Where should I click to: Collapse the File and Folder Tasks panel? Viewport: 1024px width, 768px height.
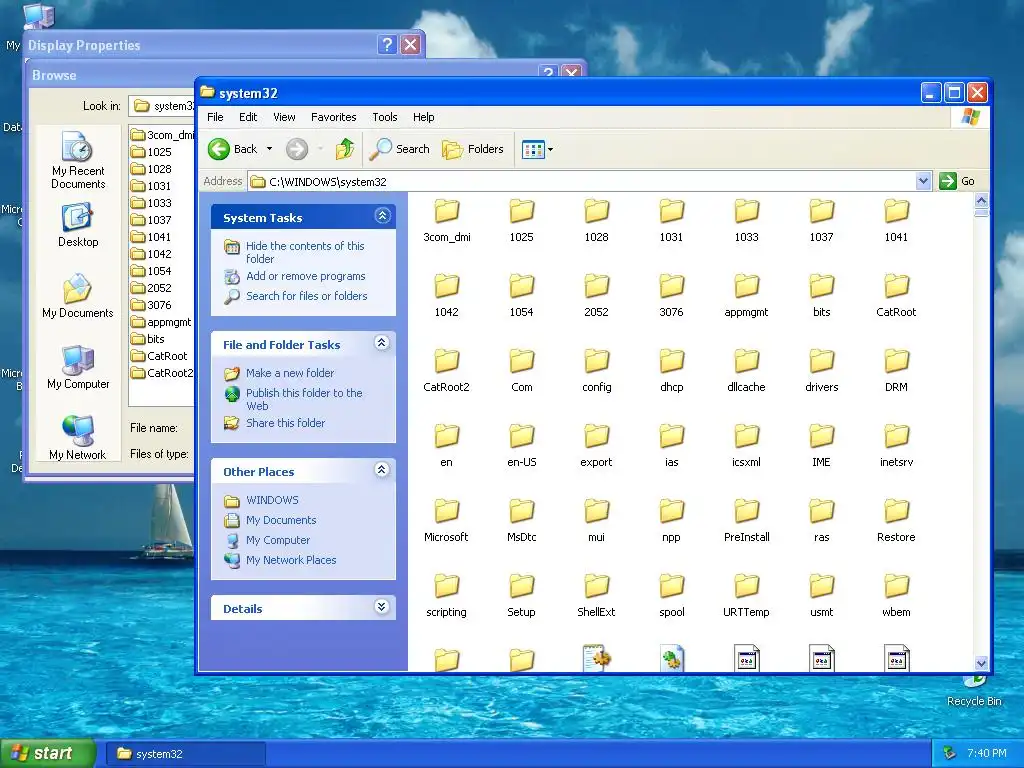tap(382, 343)
